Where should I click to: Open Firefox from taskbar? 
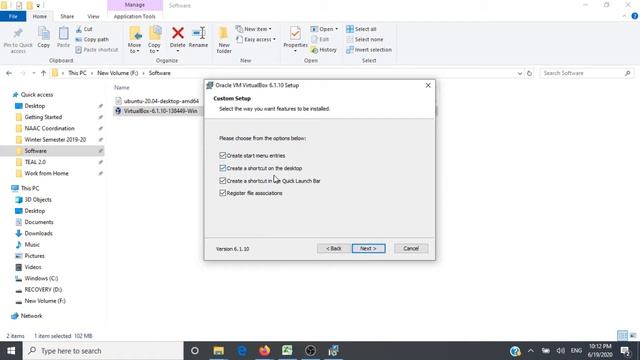[264, 351]
